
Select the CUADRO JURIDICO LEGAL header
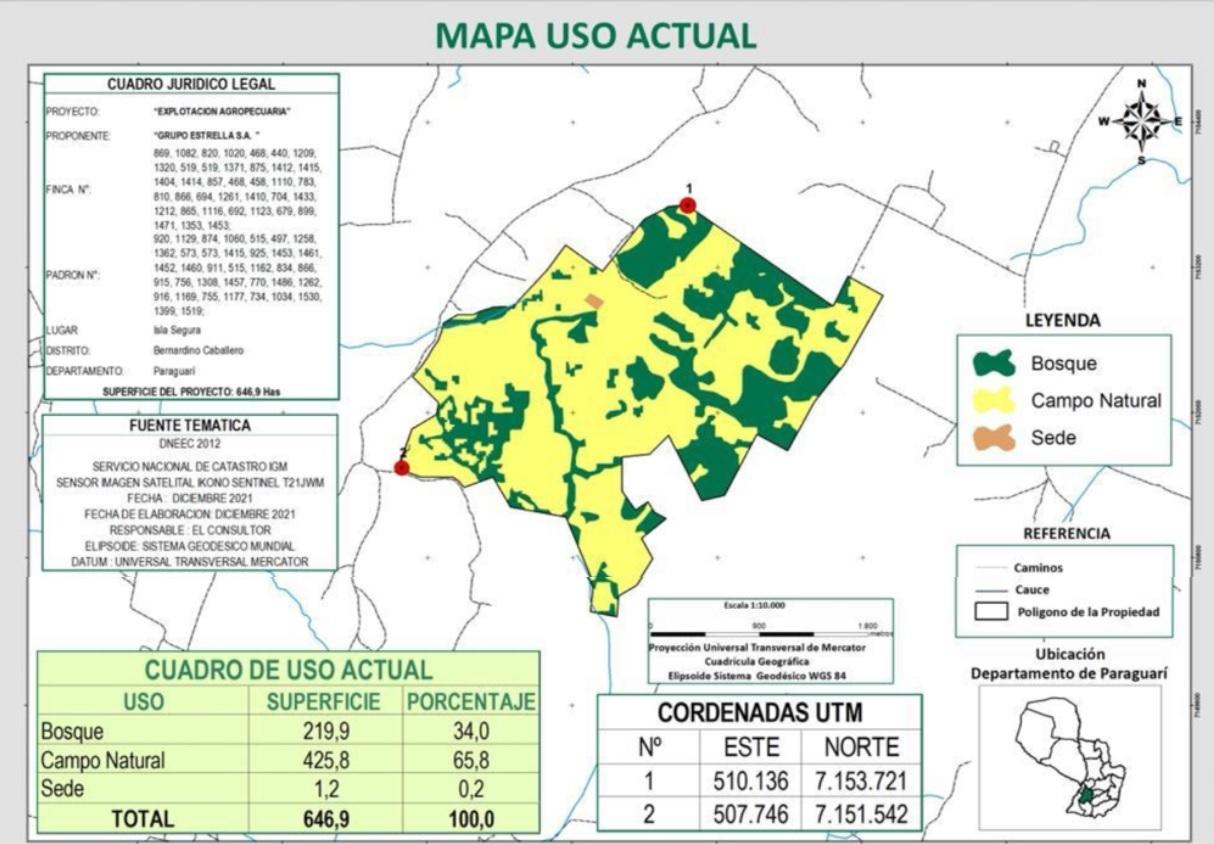190,85
